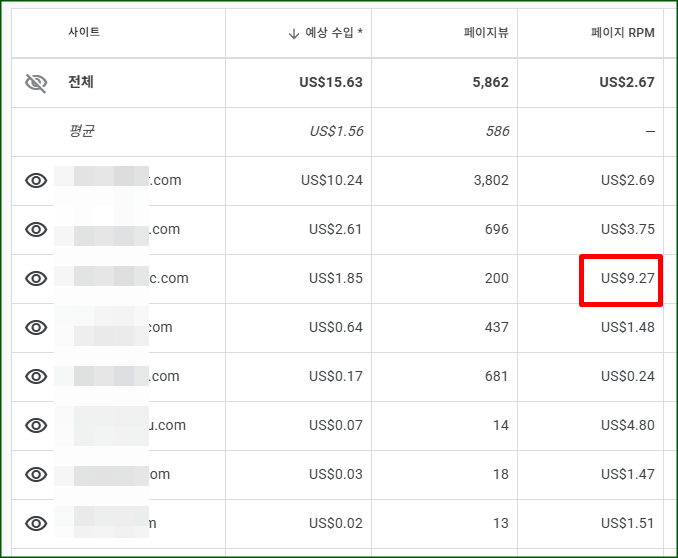Hide the site earning US$10.24
The width and height of the screenshot is (678, 558).
tap(36, 181)
